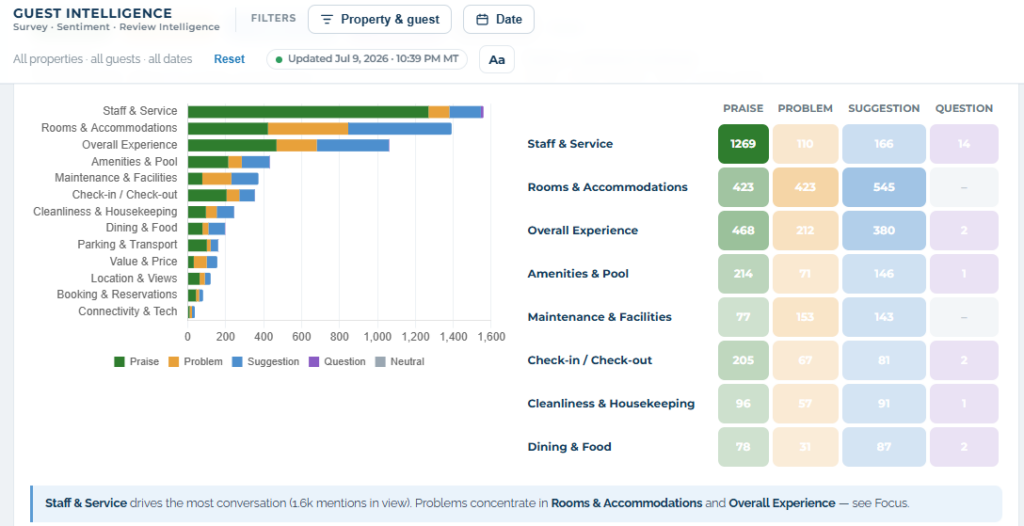Click the purple Question legend swatch
Image resolution: width=1024 pixels, height=526 pixels.
314,361
